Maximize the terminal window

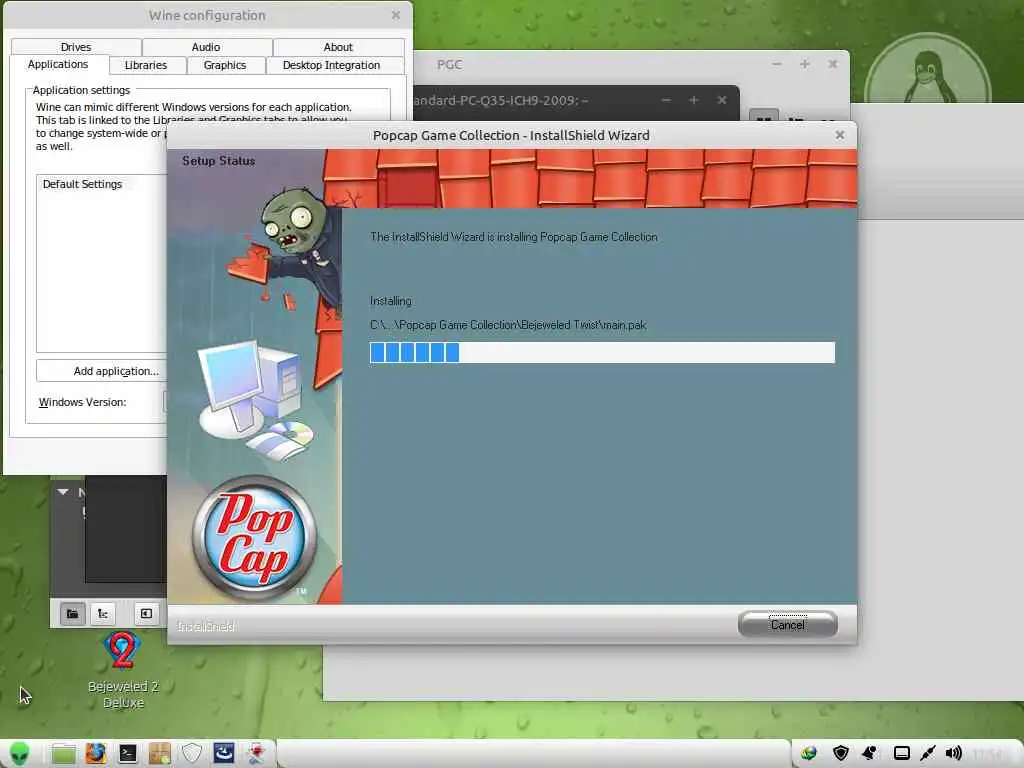point(694,100)
